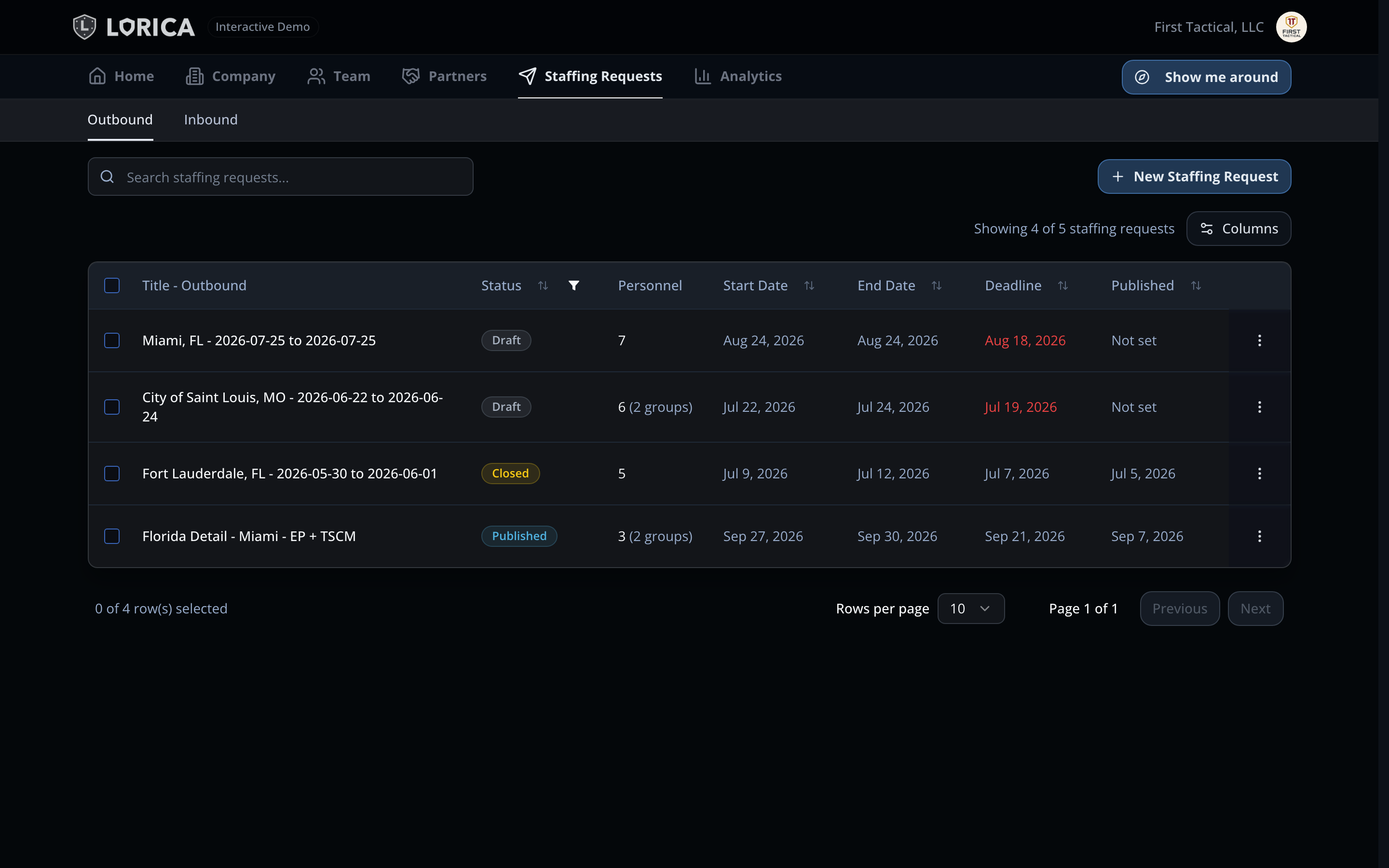Check the City of Saint Louis row checkbox
Viewport: 1389px width, 868px height.
click(112, 407)
